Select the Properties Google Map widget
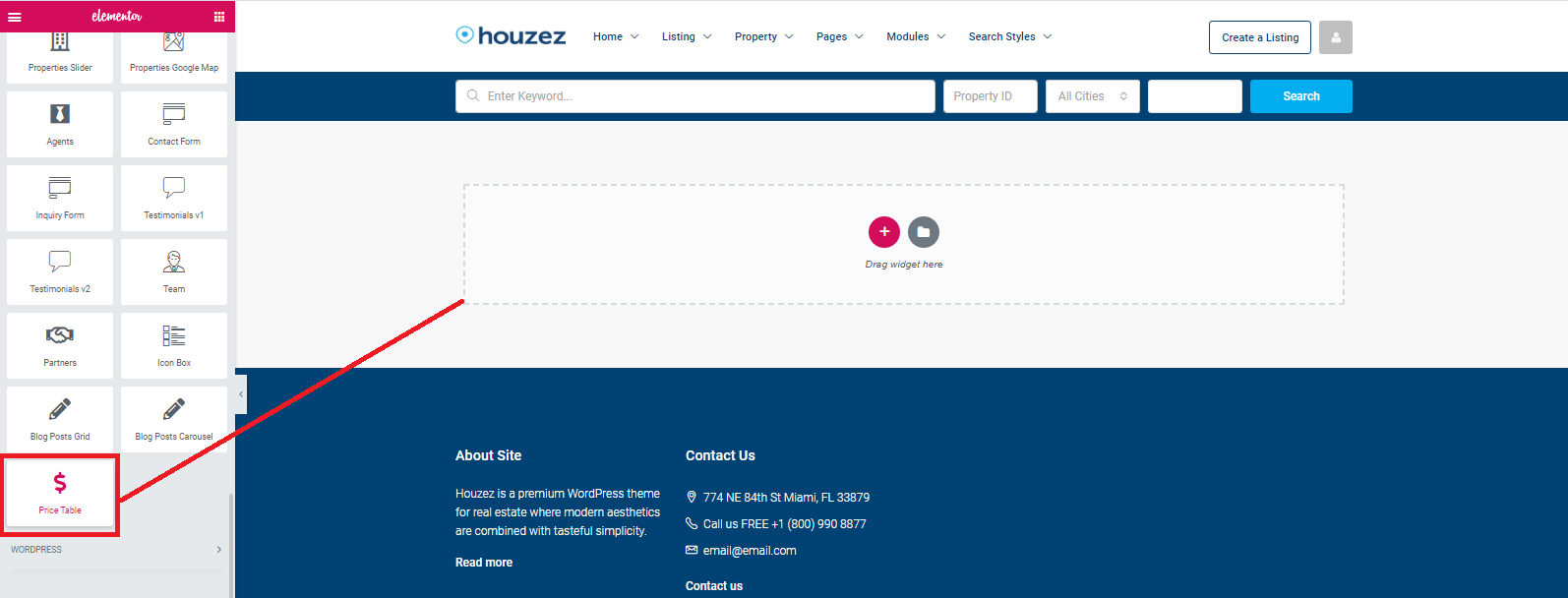The width and height of the screenshot is (1568, 598). coord(174,57)
